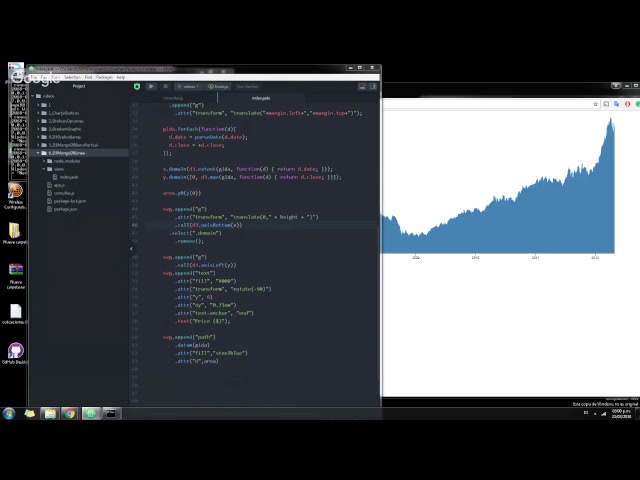Click the .datum(glda) code line
640x480 pixels.
point(192,345)
